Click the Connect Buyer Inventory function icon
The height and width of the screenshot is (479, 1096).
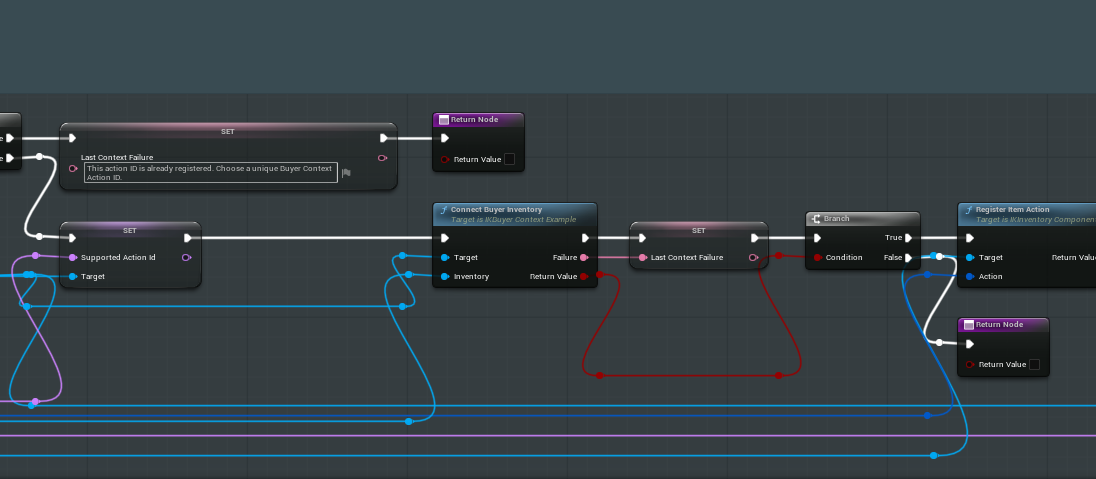pyautogui.click(x=443, y=210)
